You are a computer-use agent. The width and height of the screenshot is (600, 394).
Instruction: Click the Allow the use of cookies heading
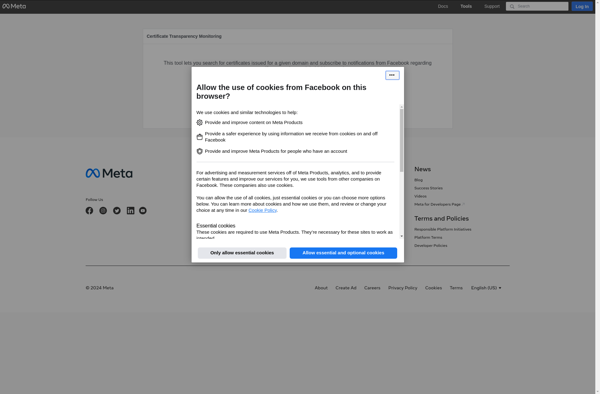tap(281, 92)
